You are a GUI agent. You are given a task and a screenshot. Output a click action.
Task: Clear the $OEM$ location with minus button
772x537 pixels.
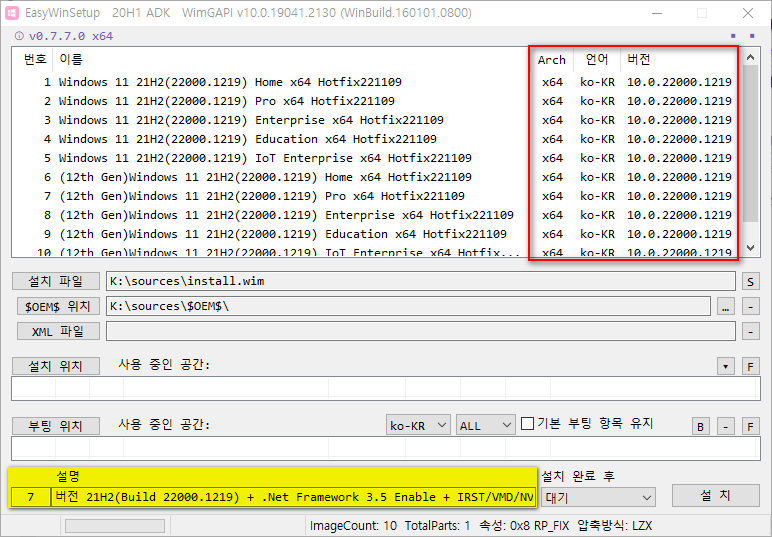coord(750,307)
